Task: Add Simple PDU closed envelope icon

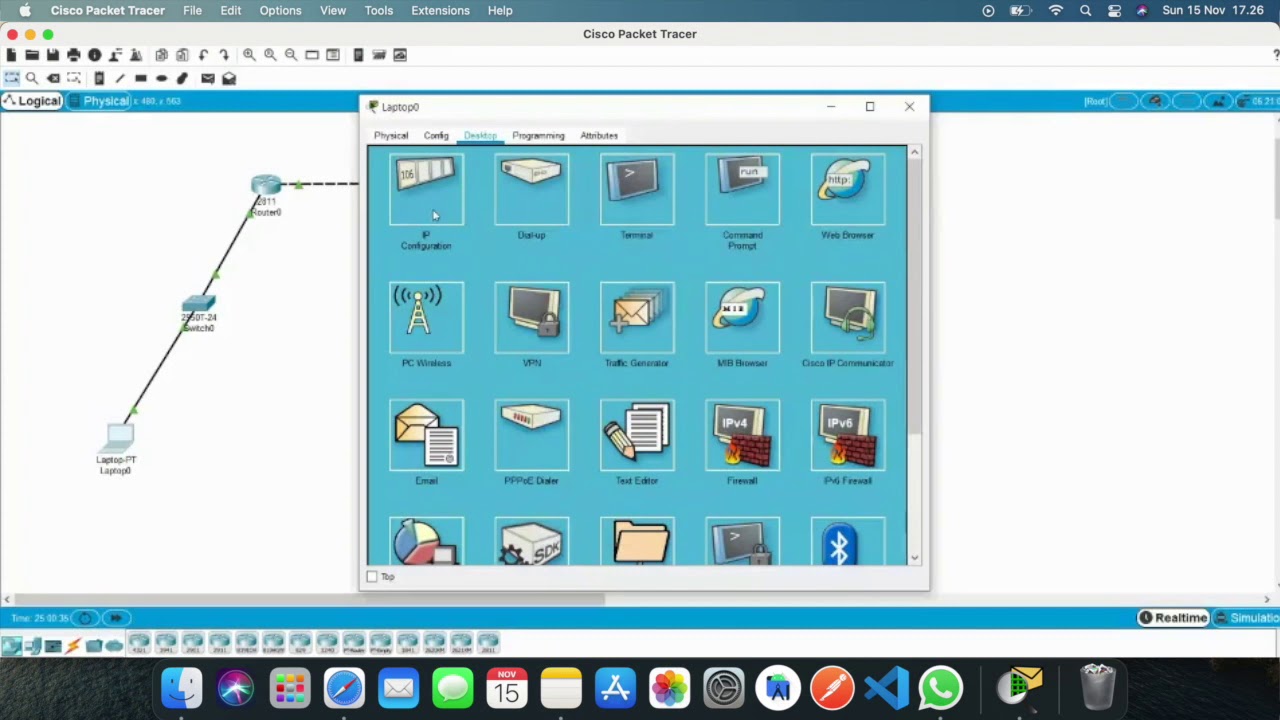Action: (207, 78)
